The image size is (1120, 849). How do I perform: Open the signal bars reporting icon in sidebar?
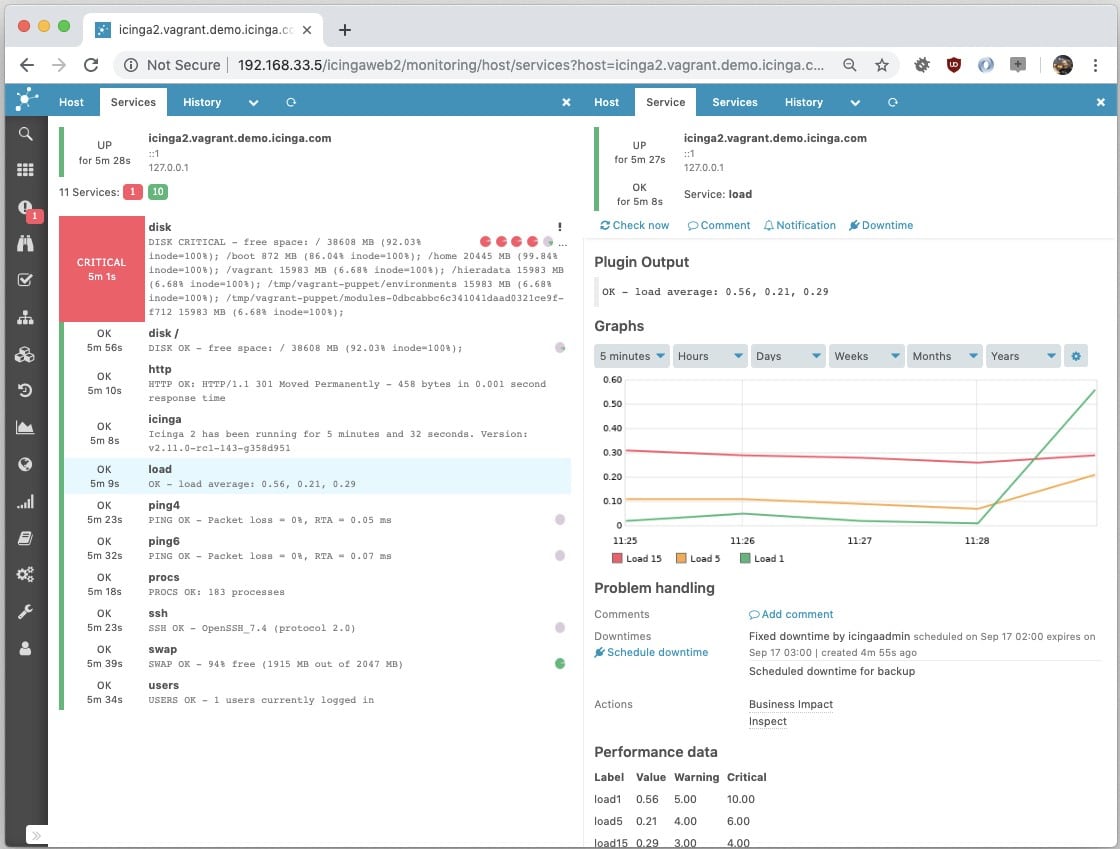(x=25, y=502)
